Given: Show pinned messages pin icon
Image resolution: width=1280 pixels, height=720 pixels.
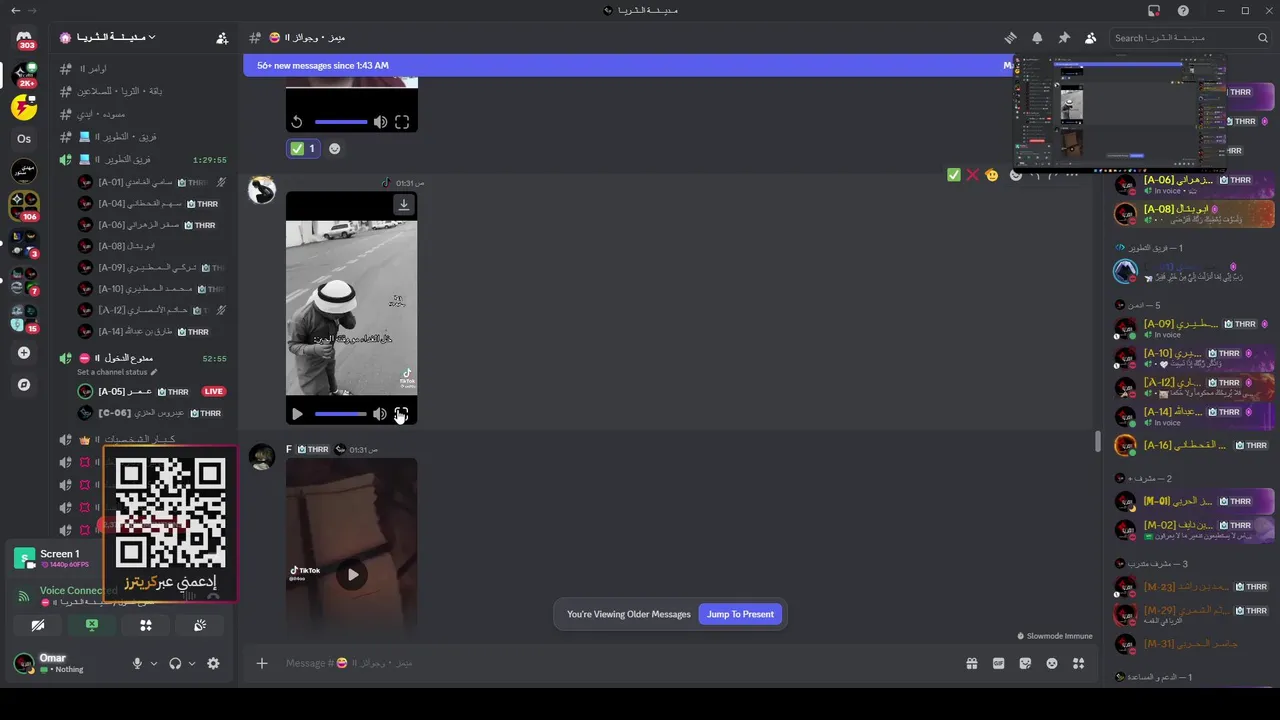Looking at the screenshot, I should click(x=1064, y=38).
